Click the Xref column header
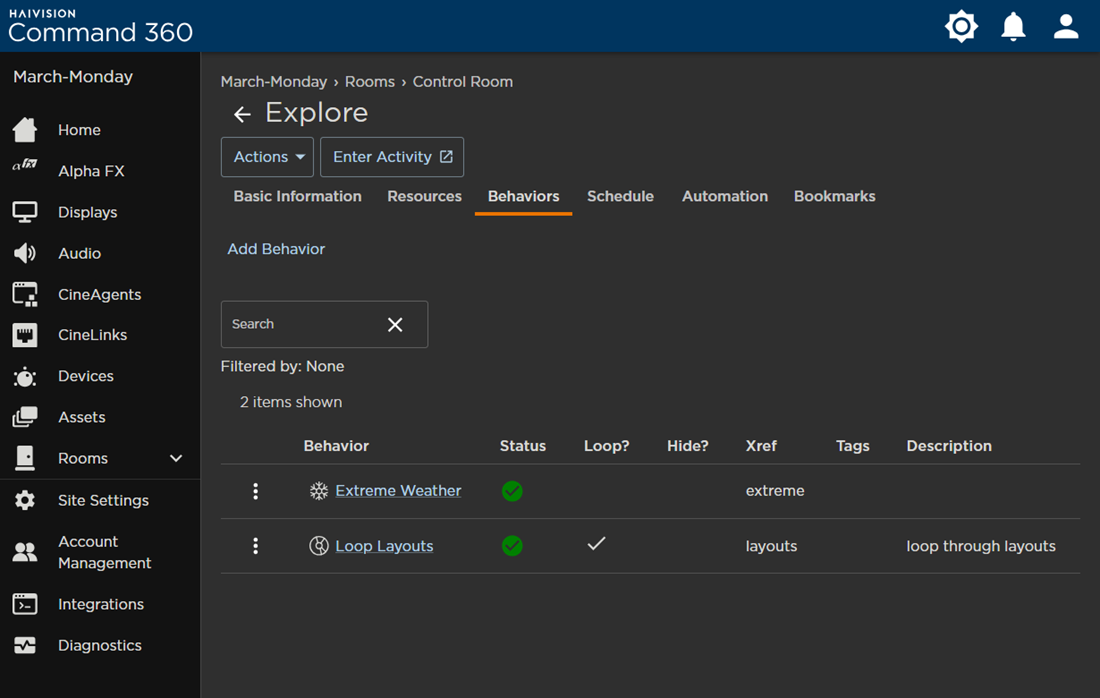The image size is (1100, 698). click(x=761, y=446)
